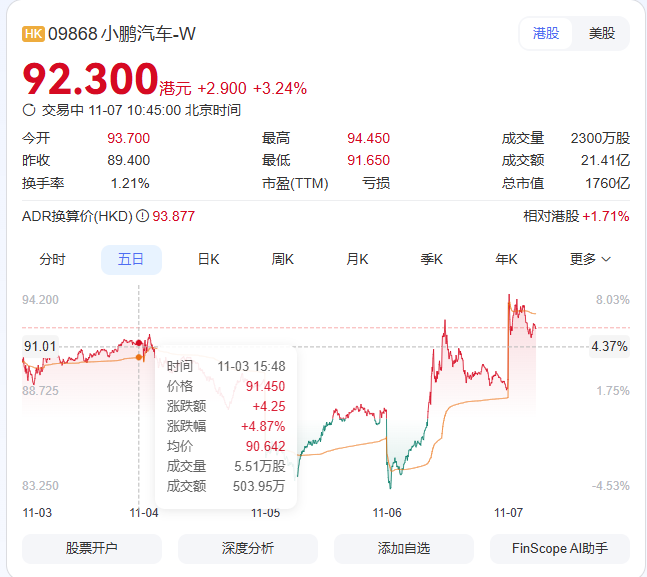Click the 市盈(TTM) value 亏损

click(x=376, y=183)
